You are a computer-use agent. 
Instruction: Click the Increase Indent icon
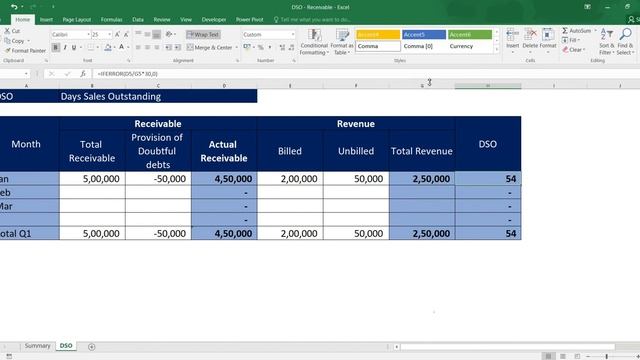coord(178,48)
